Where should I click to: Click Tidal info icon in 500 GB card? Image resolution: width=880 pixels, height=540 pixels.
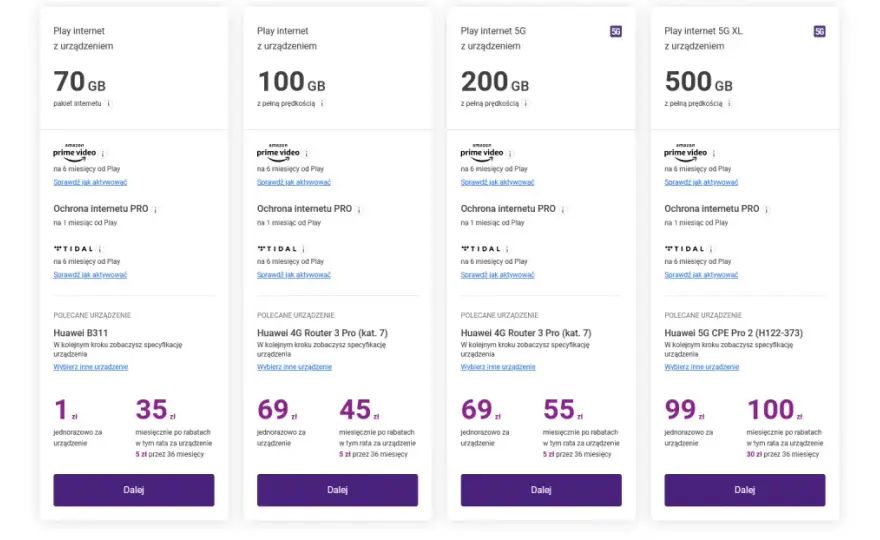click(x=712, y=249)
